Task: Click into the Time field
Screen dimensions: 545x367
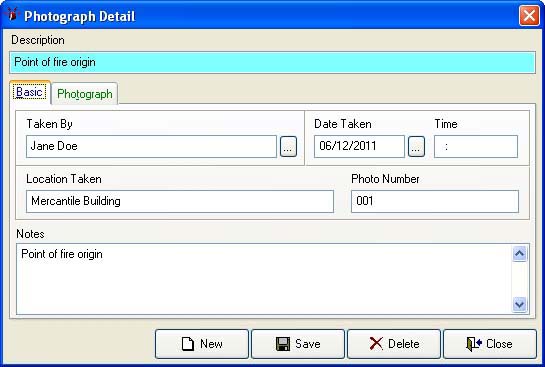Action: (476, 146)
